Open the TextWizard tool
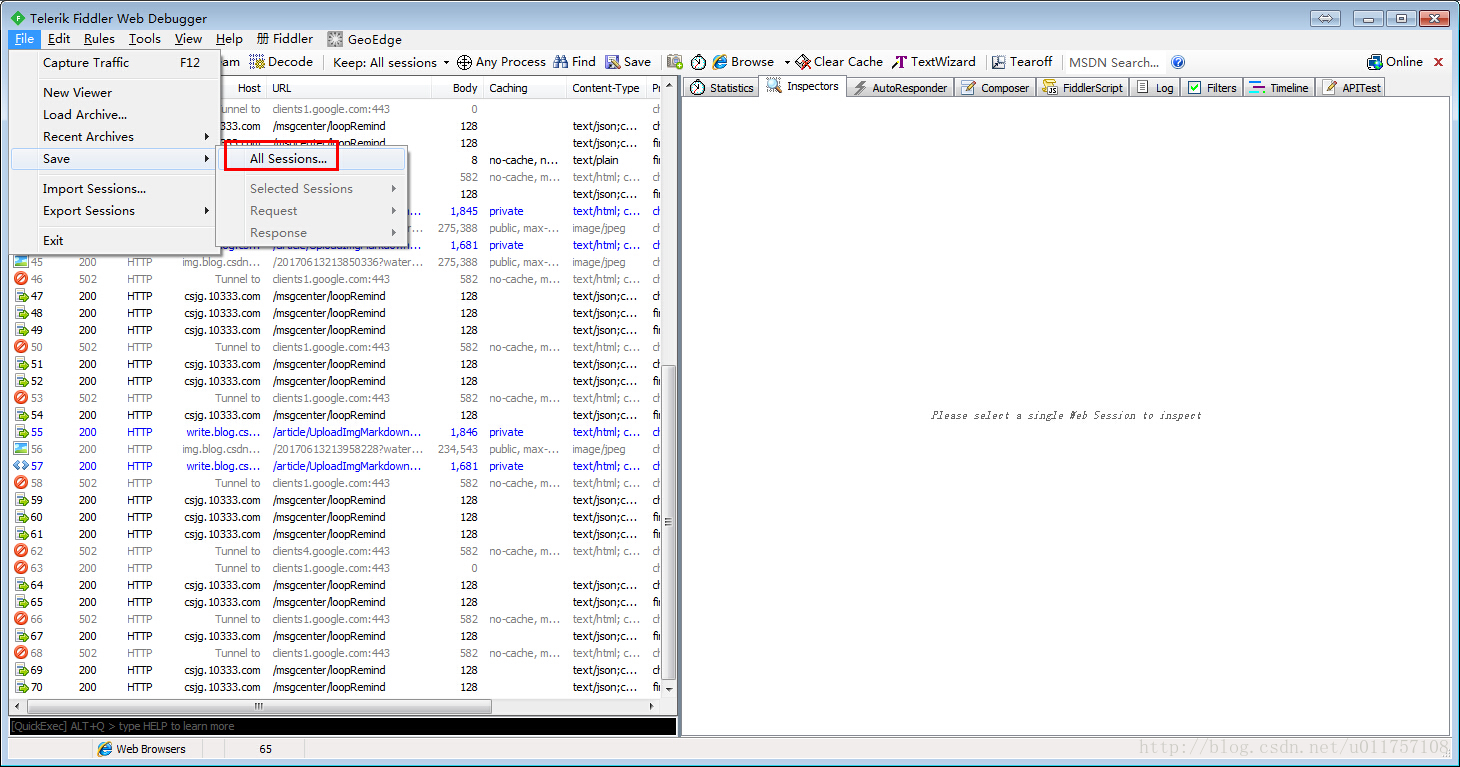This screenshot has height=767, width=1460. [x=934, y=62]
